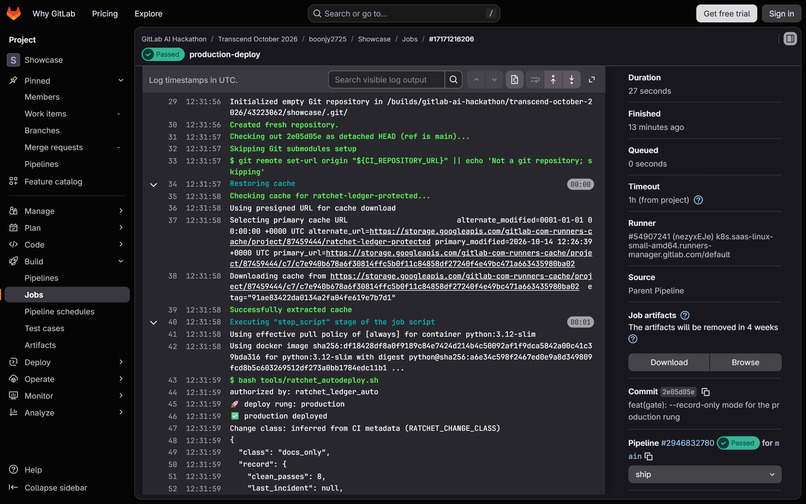Click the Sign in button
The image size is (806, 504).
click(781, 13)
